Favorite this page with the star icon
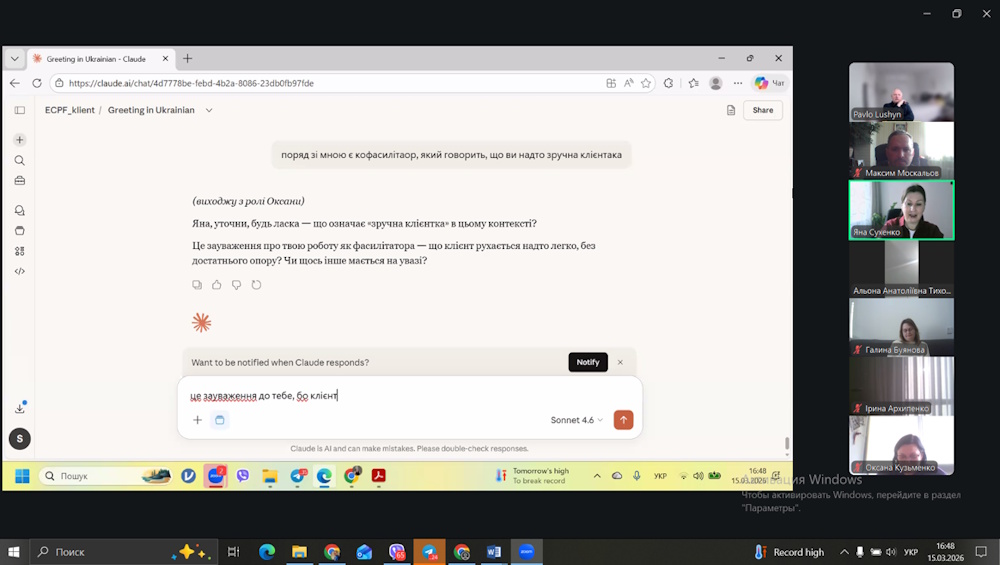 [646, 83]
